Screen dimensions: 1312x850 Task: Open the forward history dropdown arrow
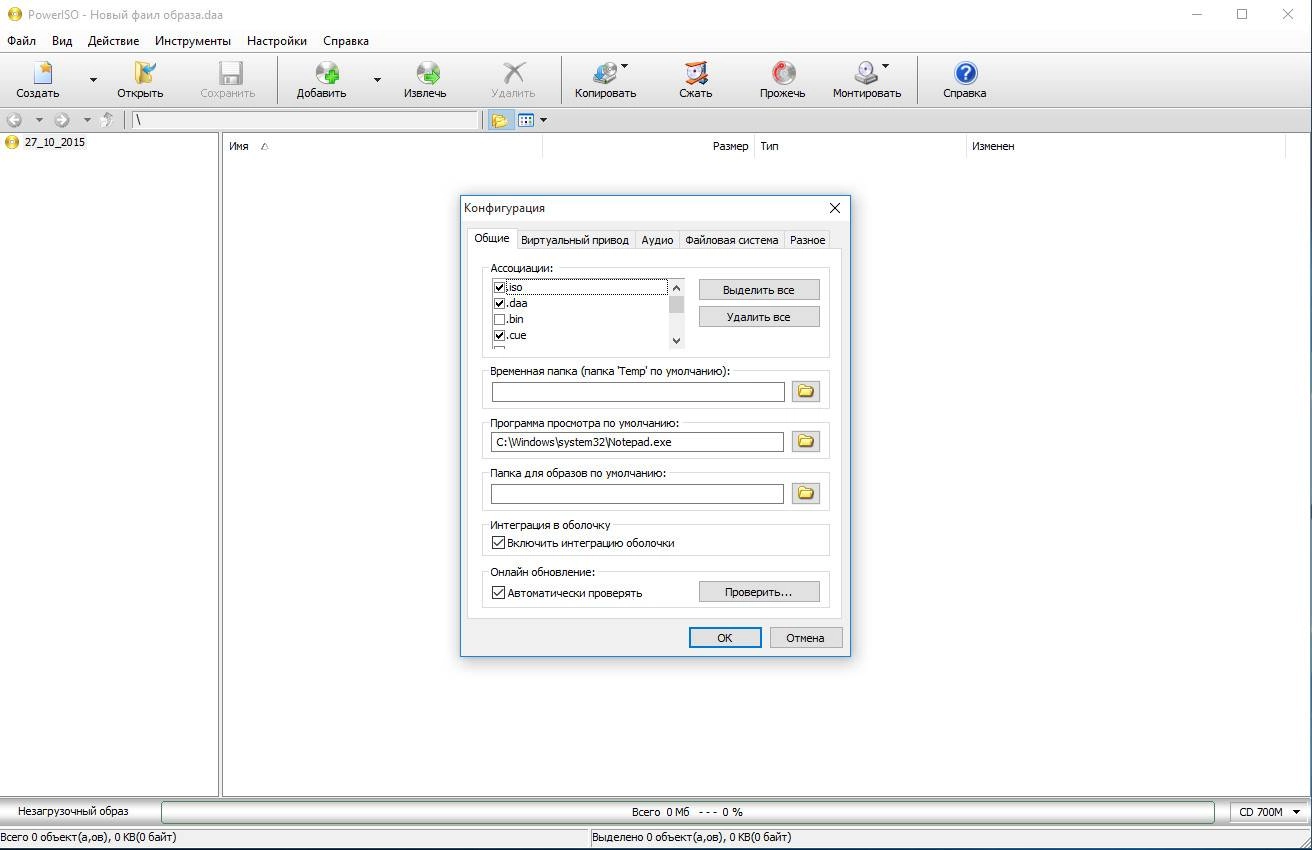click(87, 120)
